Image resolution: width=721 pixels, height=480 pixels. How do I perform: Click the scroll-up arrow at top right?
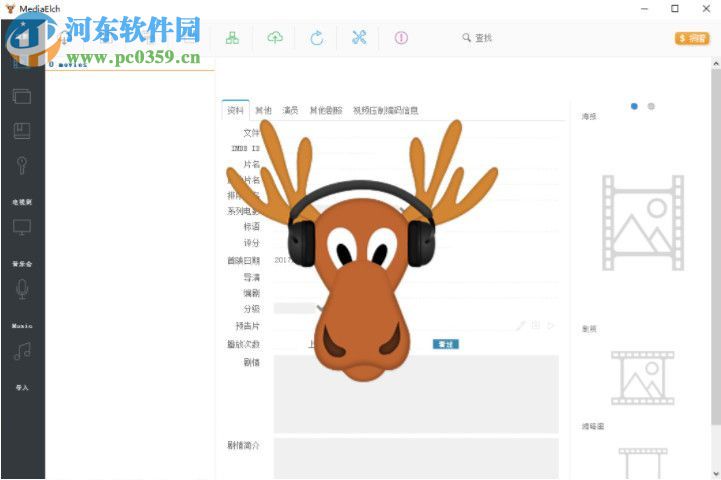(716, 64)
